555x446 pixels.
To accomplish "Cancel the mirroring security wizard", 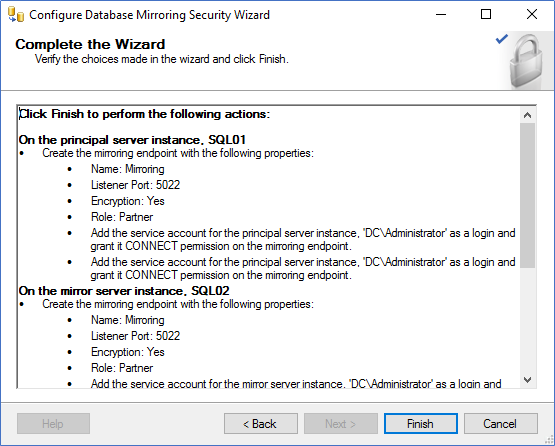I will point(500,423).
